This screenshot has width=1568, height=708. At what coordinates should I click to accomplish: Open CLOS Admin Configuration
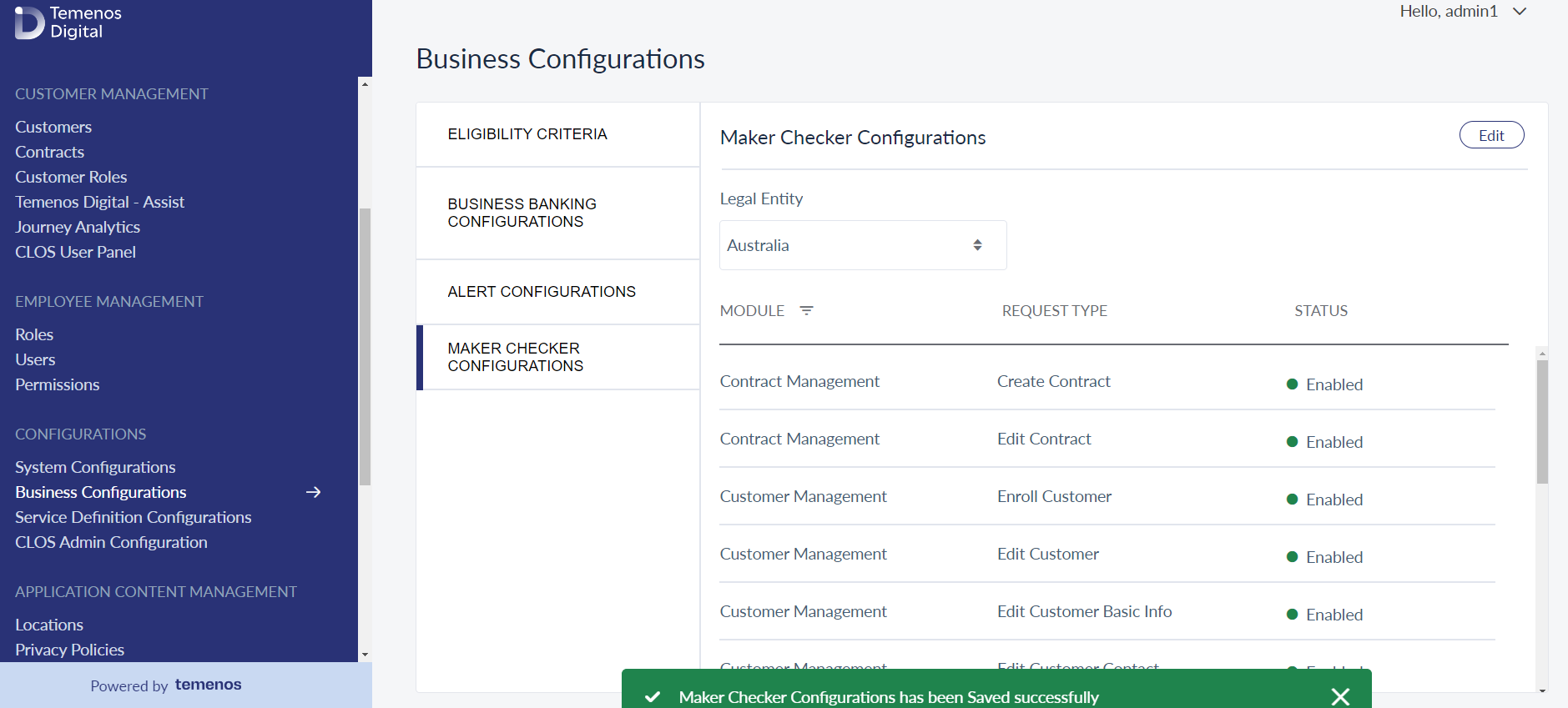[111, 542]
